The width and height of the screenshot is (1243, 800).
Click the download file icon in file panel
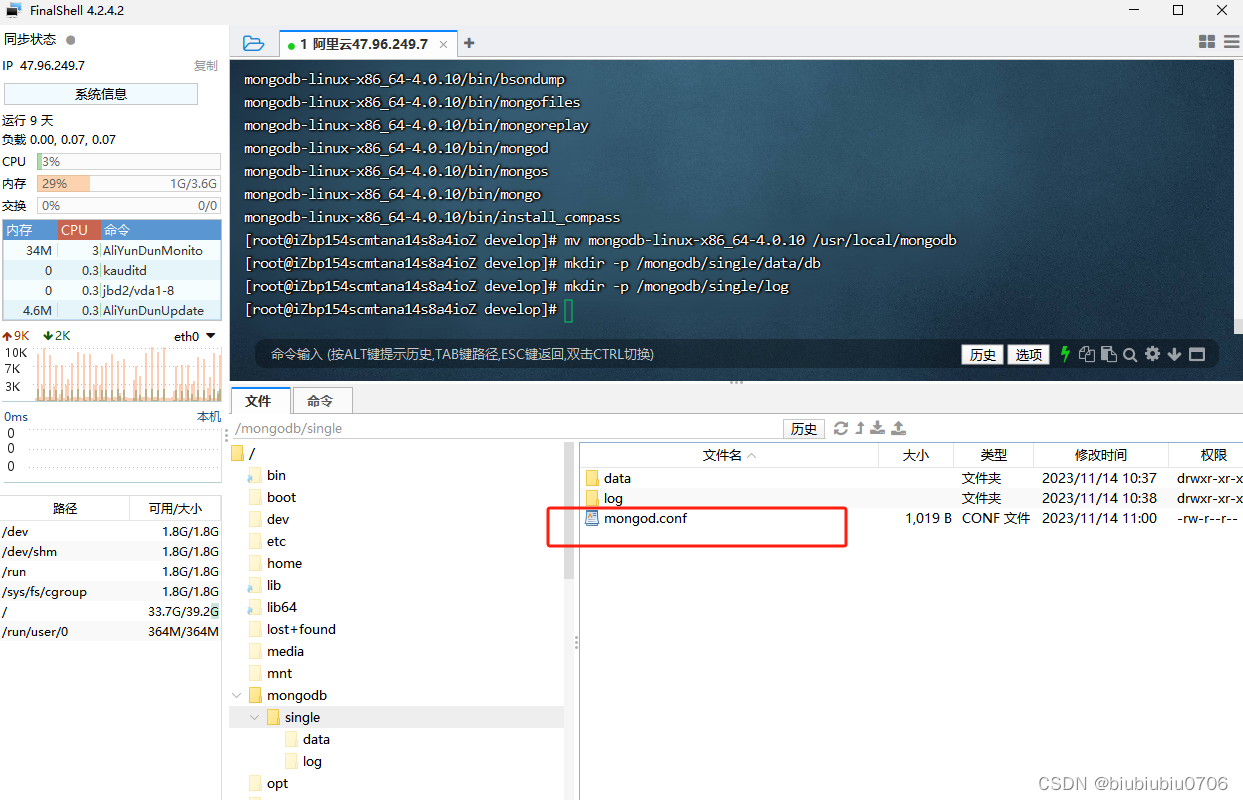click(x=877, y=427)
